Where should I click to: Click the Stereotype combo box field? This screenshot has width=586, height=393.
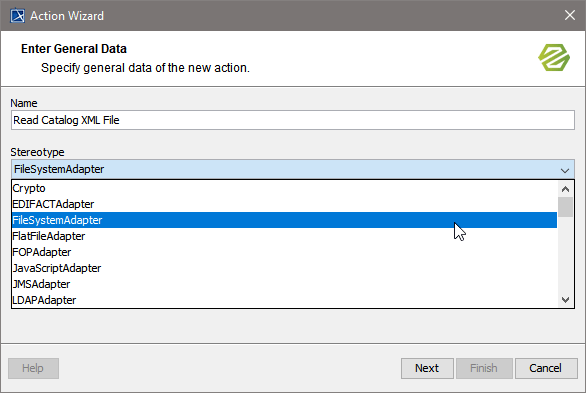[x=293, y=169]
